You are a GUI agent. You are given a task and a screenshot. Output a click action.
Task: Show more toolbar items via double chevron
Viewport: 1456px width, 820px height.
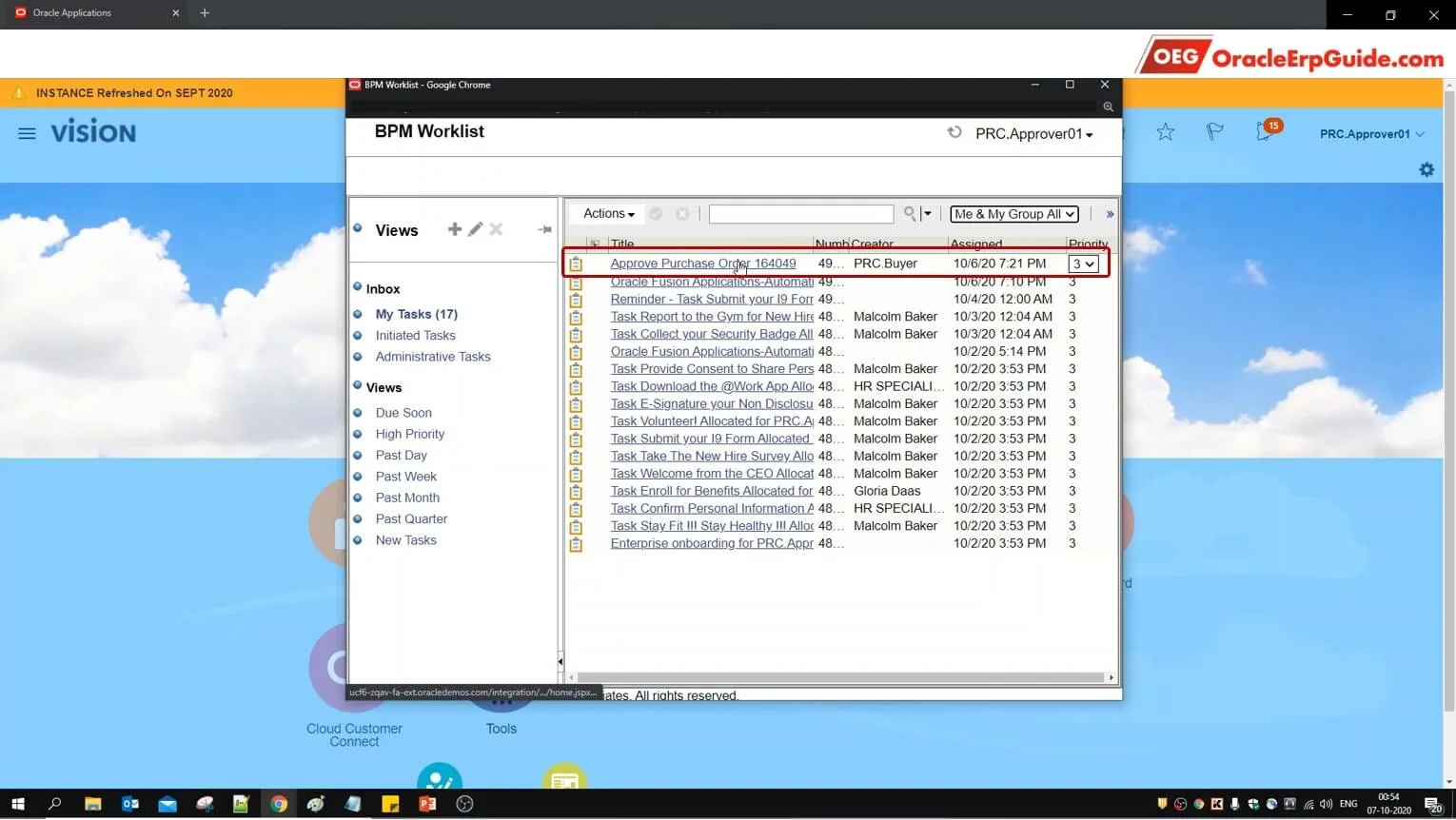point(1110,214)
